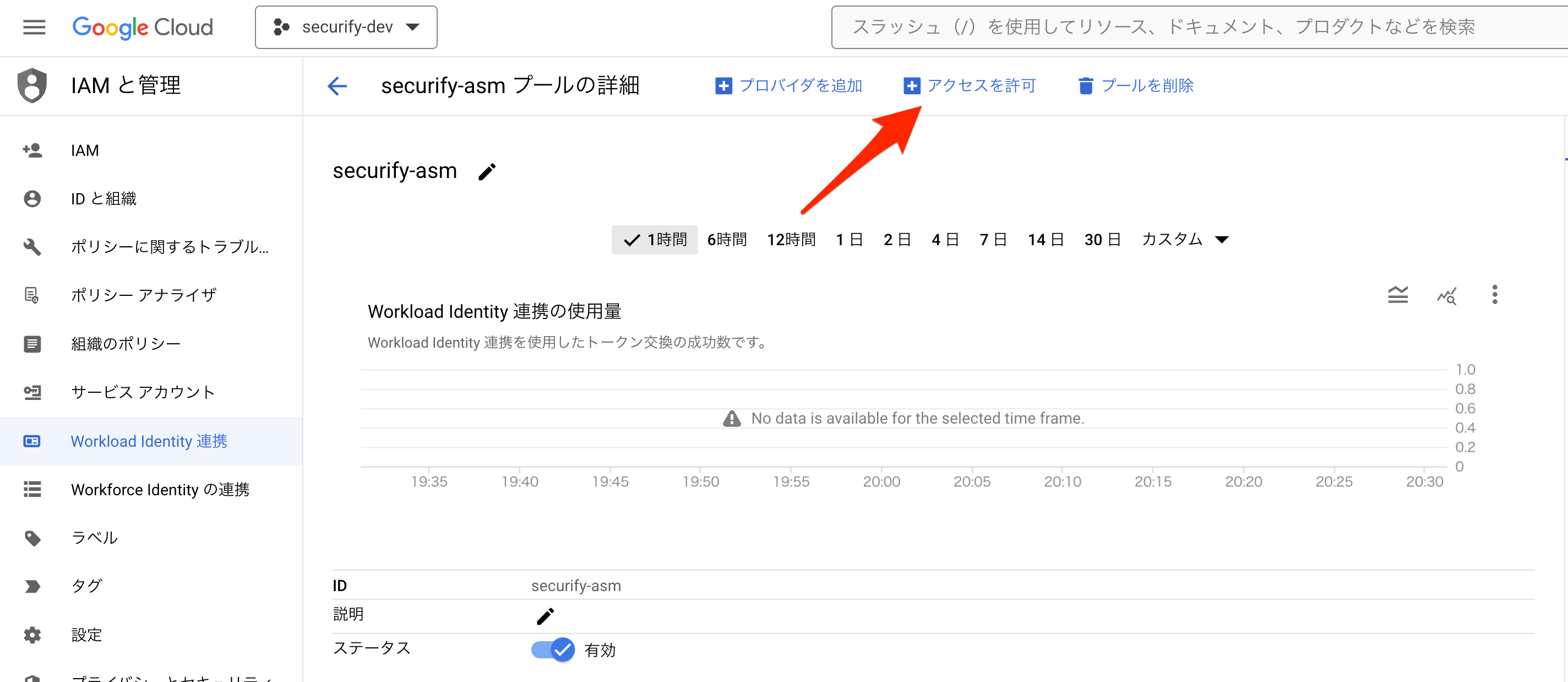Click the securify-asm ID value
1568x682 pixels.
click(x=576, y=586)
